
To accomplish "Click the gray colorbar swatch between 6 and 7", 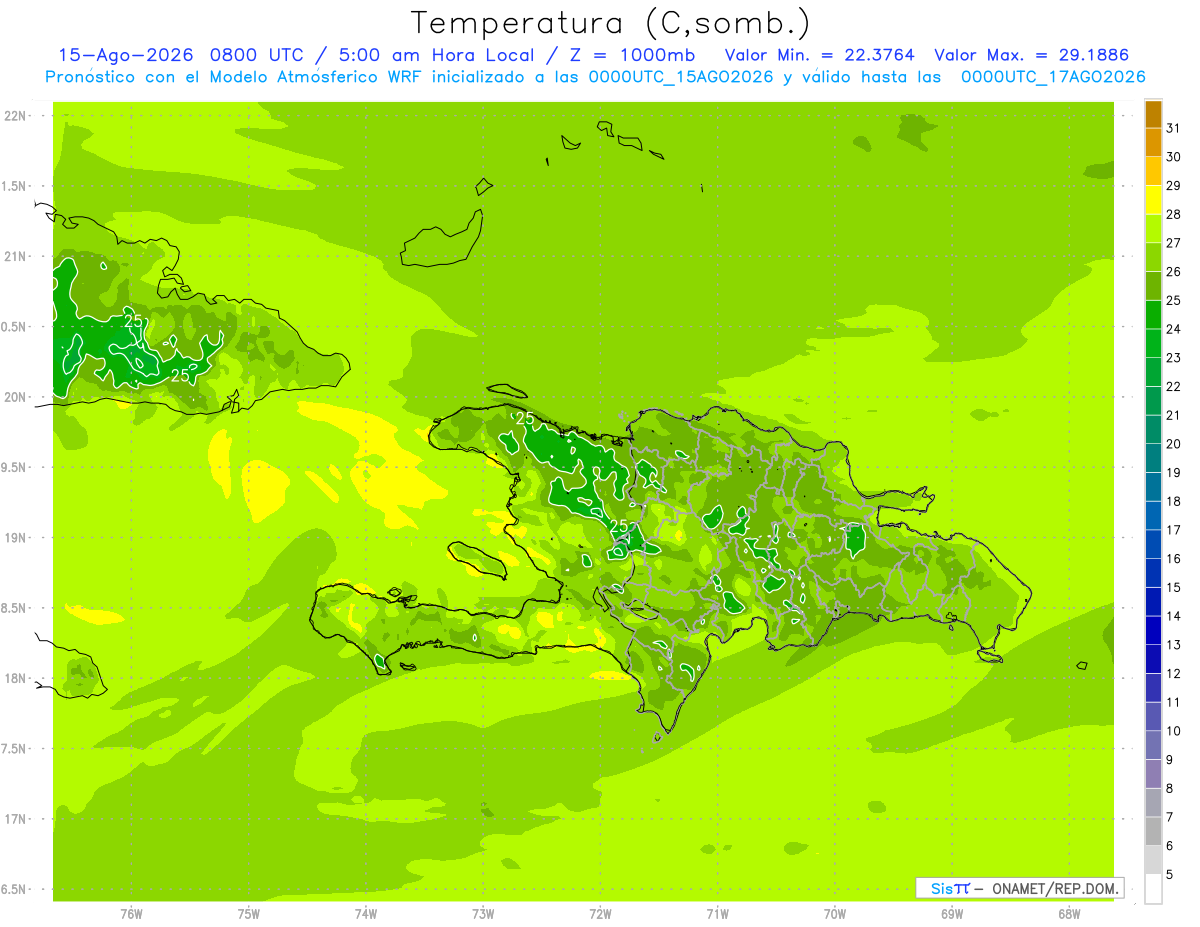I will 1153,831.
